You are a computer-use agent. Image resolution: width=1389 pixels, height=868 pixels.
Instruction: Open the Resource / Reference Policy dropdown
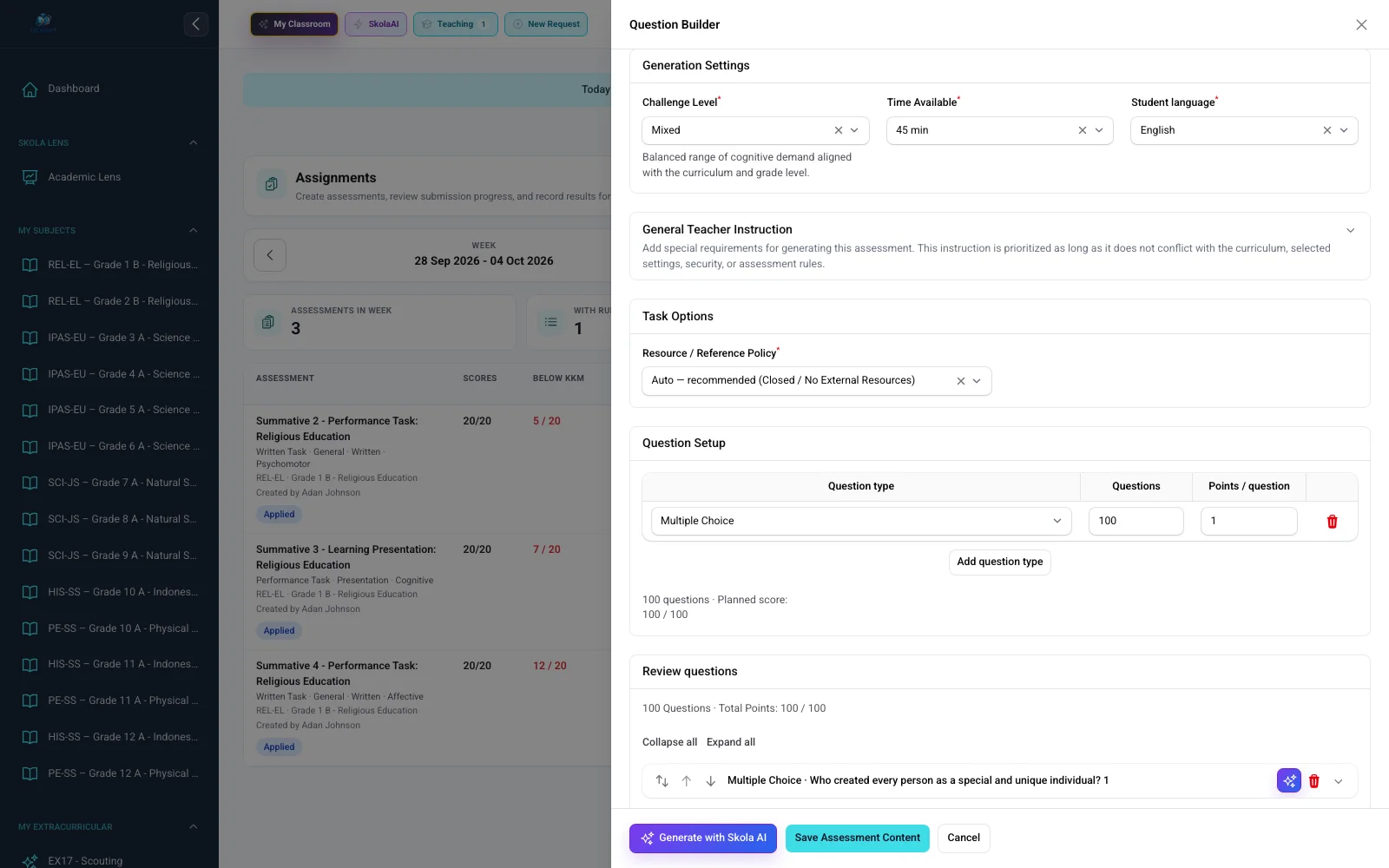[x=817, y=381]
